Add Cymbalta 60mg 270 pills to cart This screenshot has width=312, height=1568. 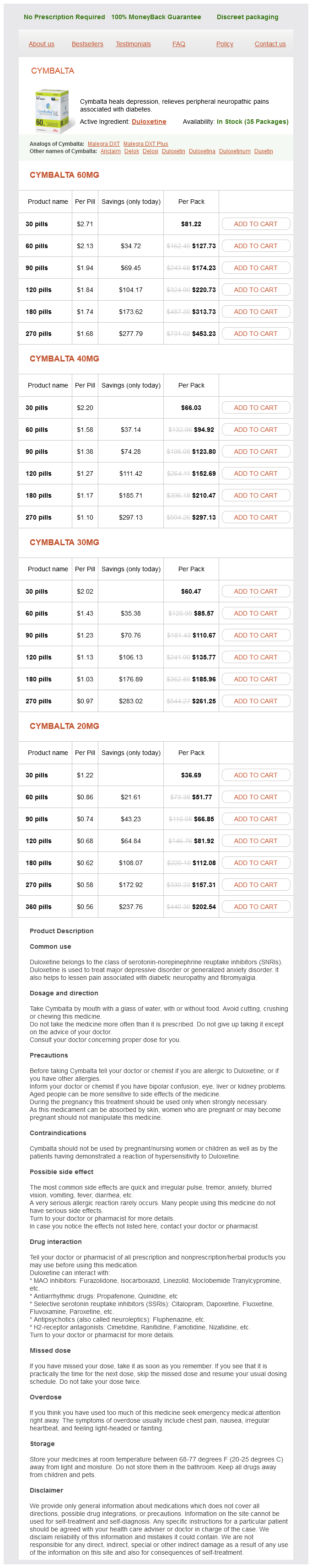point(255,334)
